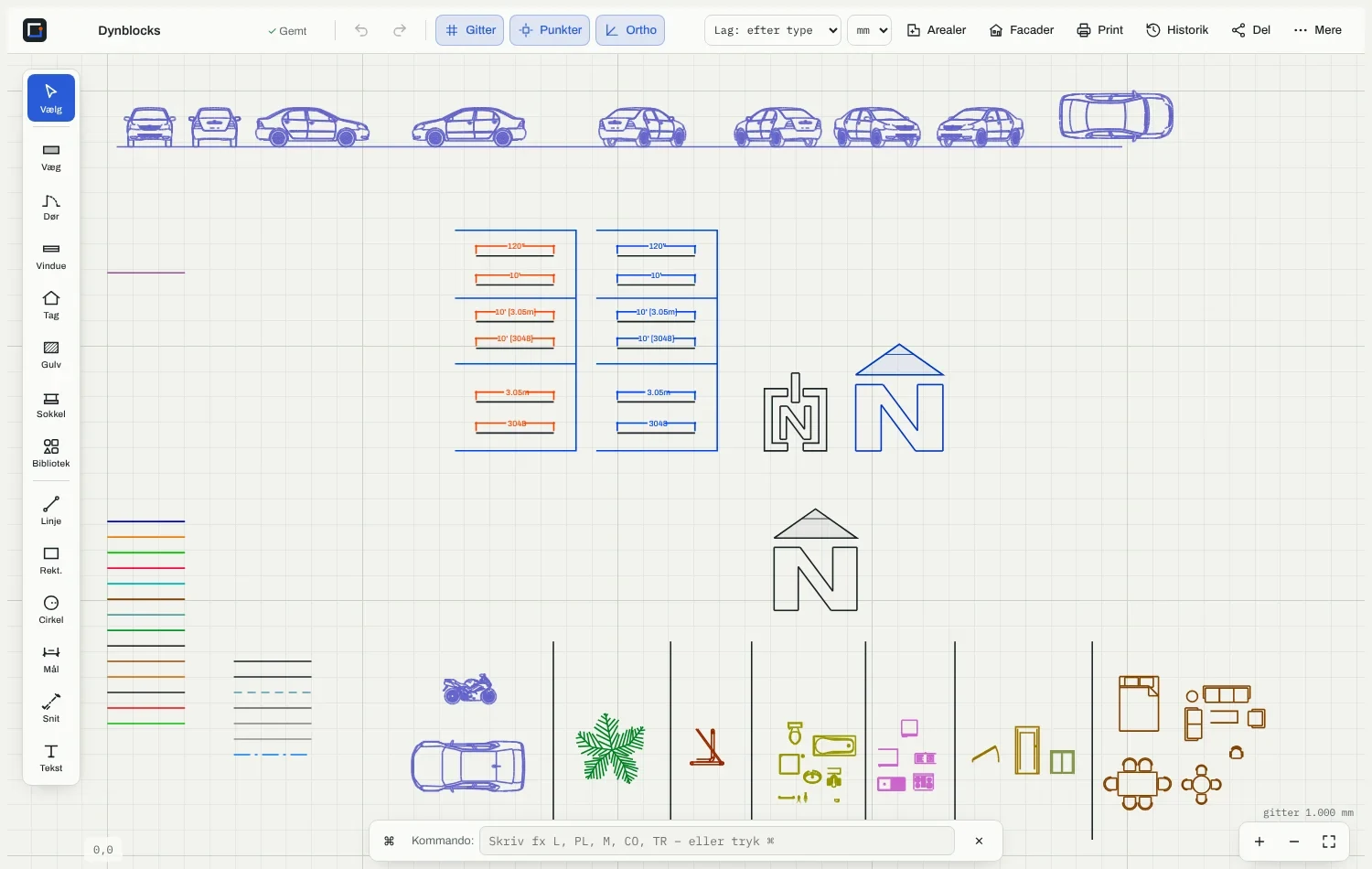Pick the Rekt. rectangle tool
The image size is (1372, 869).
coord(51,561)
